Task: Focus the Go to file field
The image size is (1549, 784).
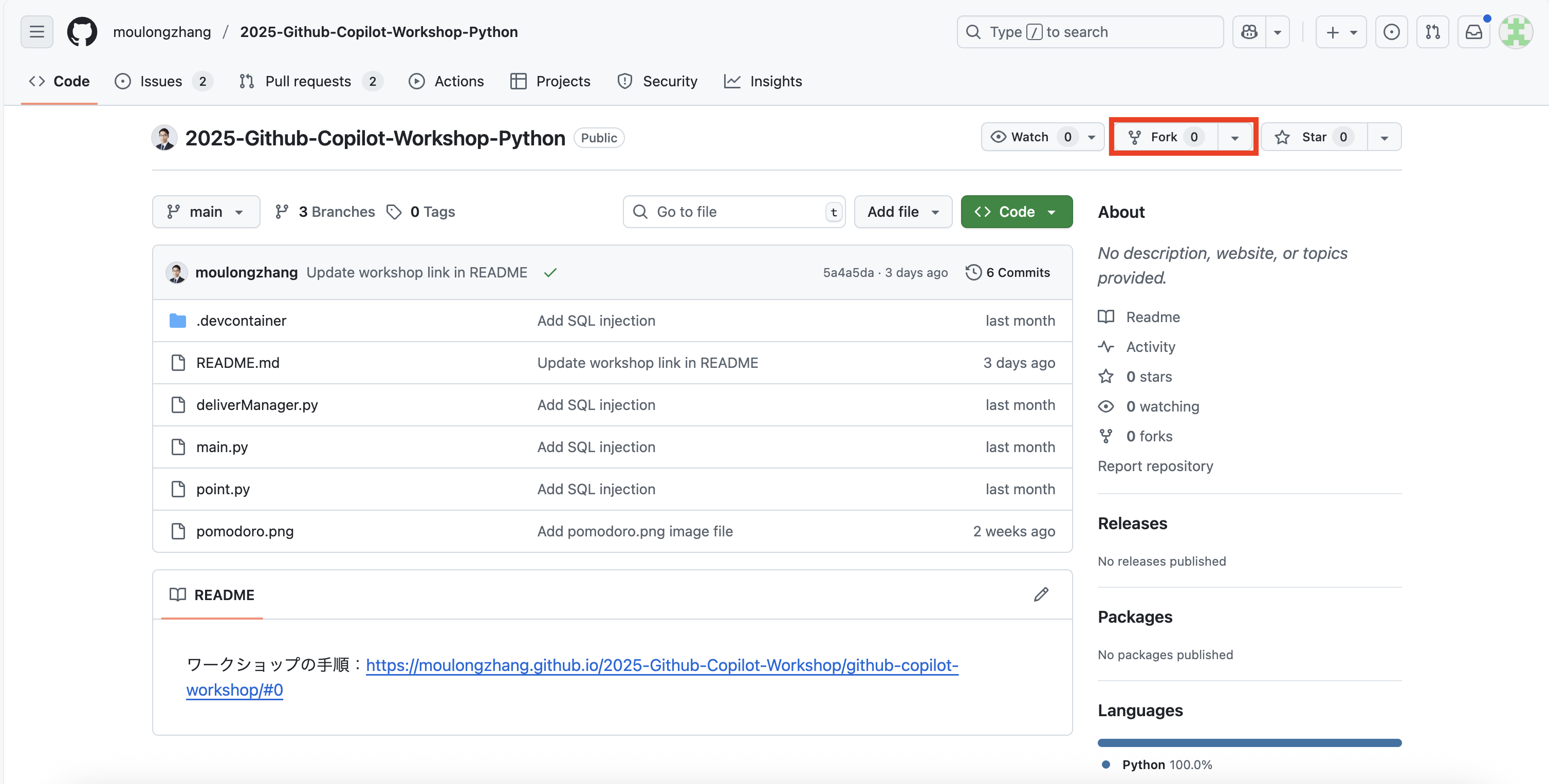Action: (x=734, y=212)
